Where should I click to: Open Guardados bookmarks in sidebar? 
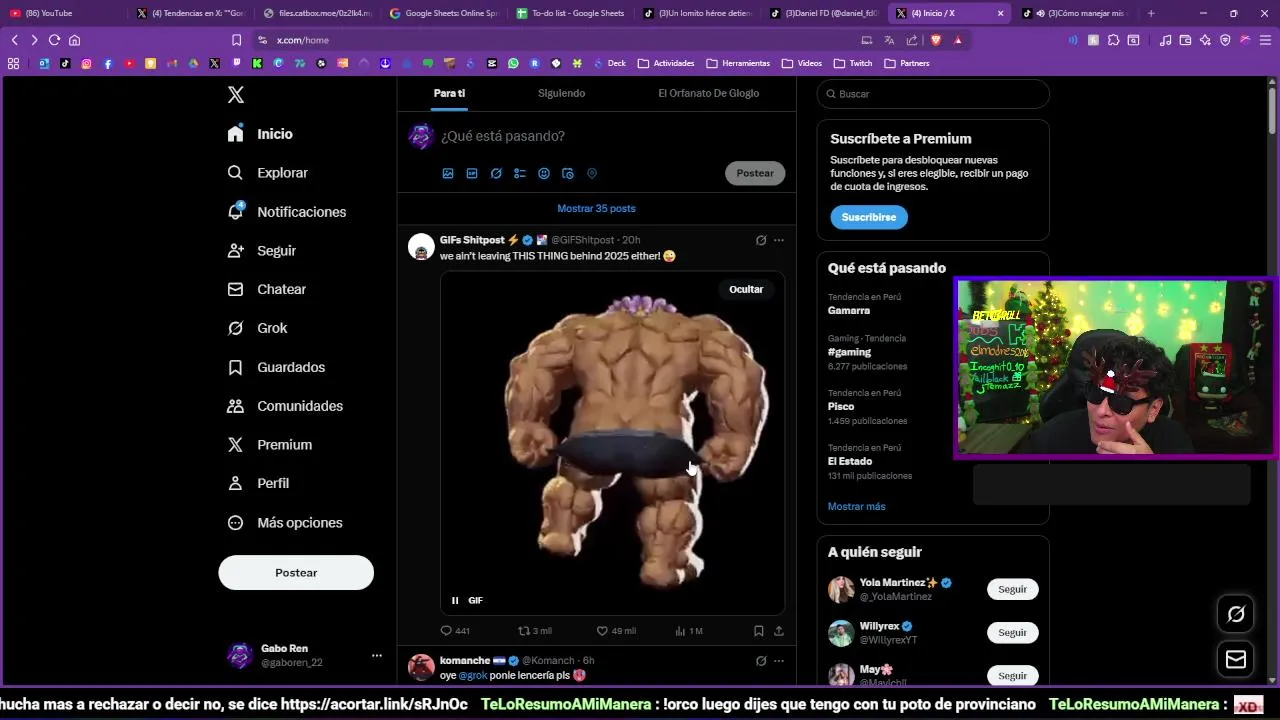276,367
